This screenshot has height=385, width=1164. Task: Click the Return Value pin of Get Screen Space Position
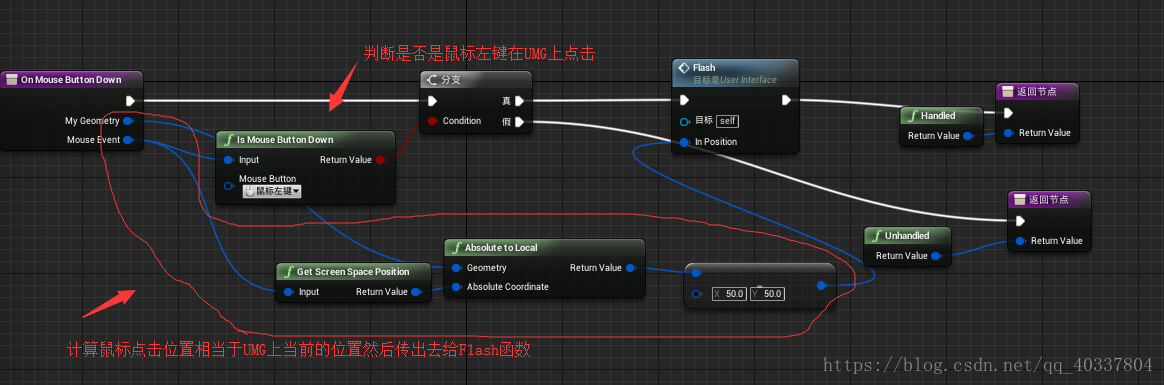pyautogui.click(x=416, y=292)
